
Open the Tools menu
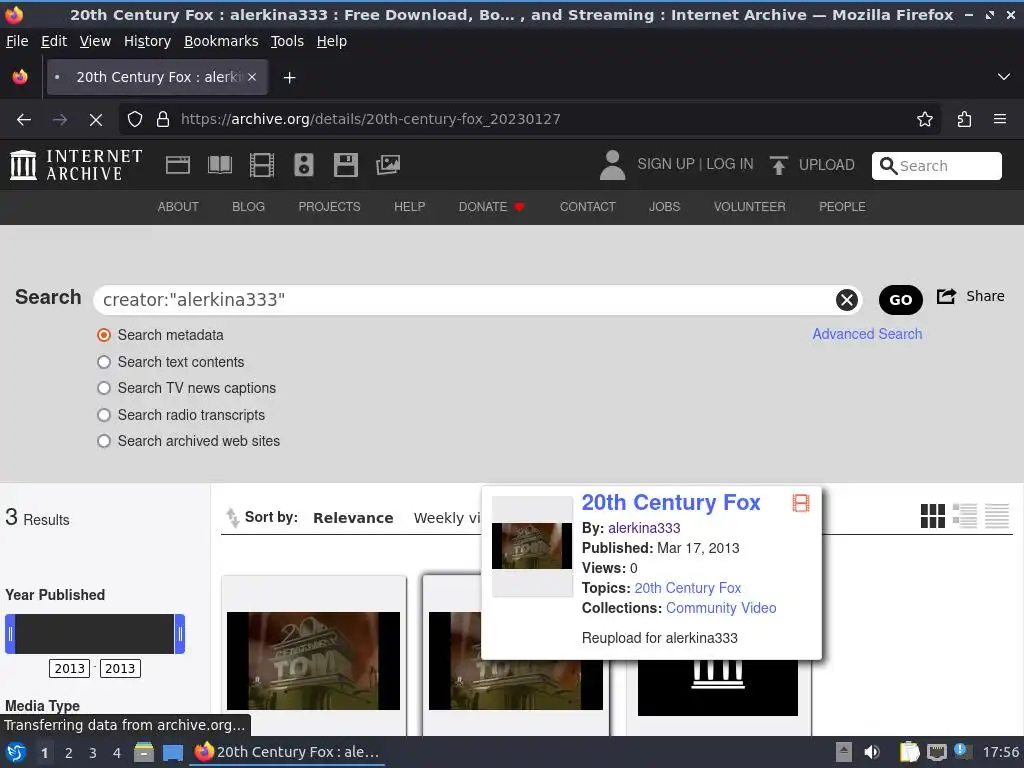pyautogui.click(x=287, y=41)
